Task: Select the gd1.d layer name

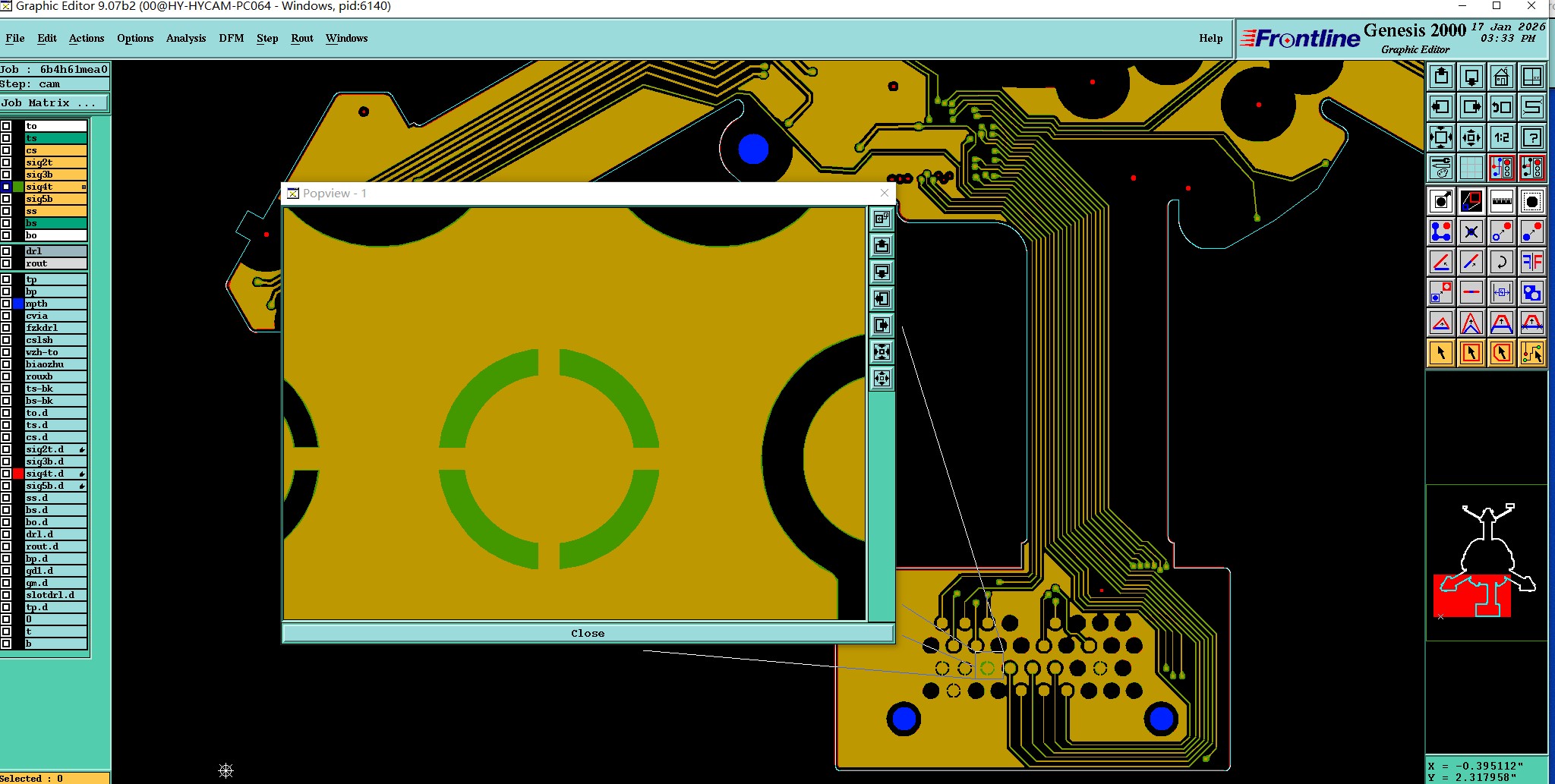Action: (x=55, y=571)
